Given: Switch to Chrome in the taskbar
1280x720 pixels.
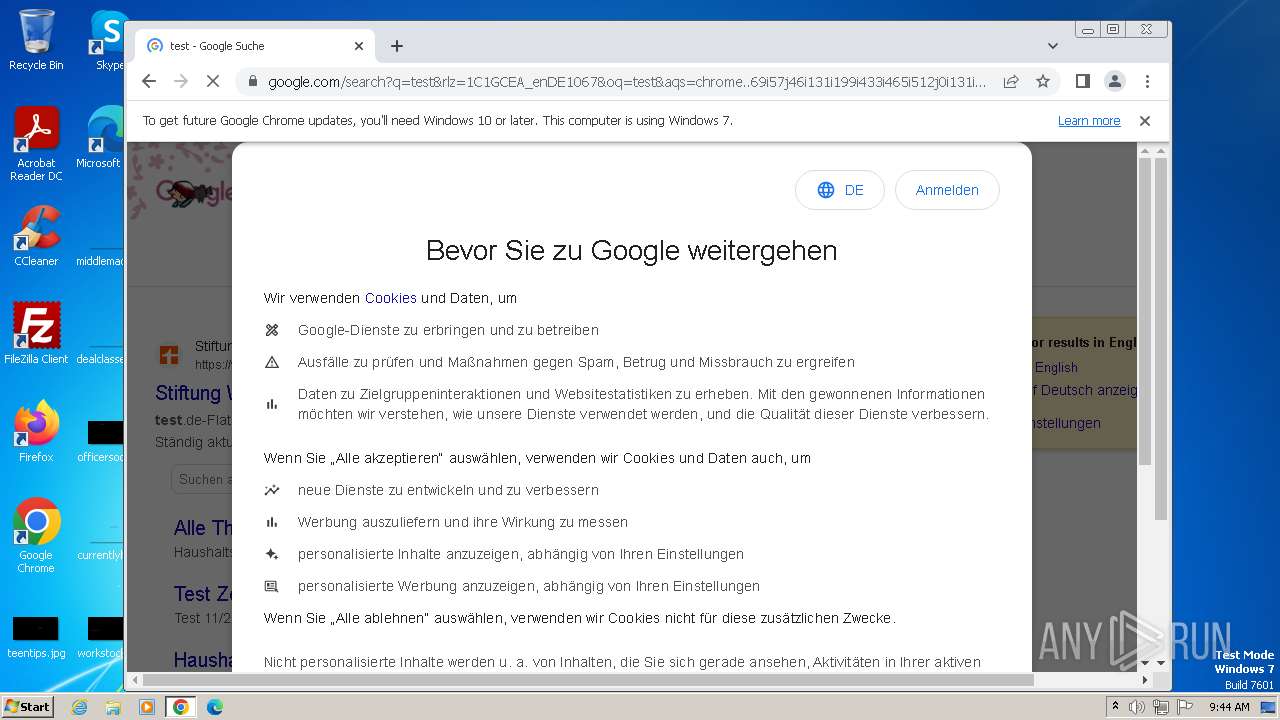Looking at the screenshot, I should click(x=181, y=707).
